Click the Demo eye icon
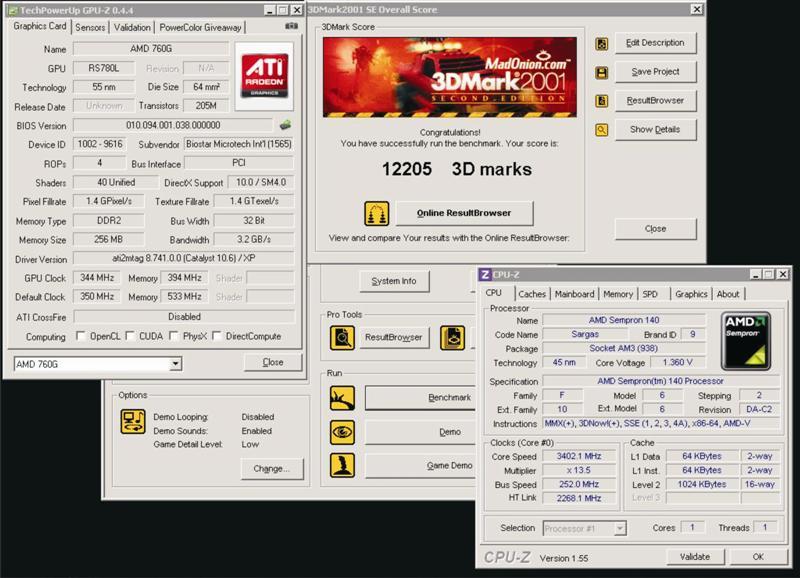Image resolution: width=800 pixels, height=578 pixels. [x=342, y=432]
